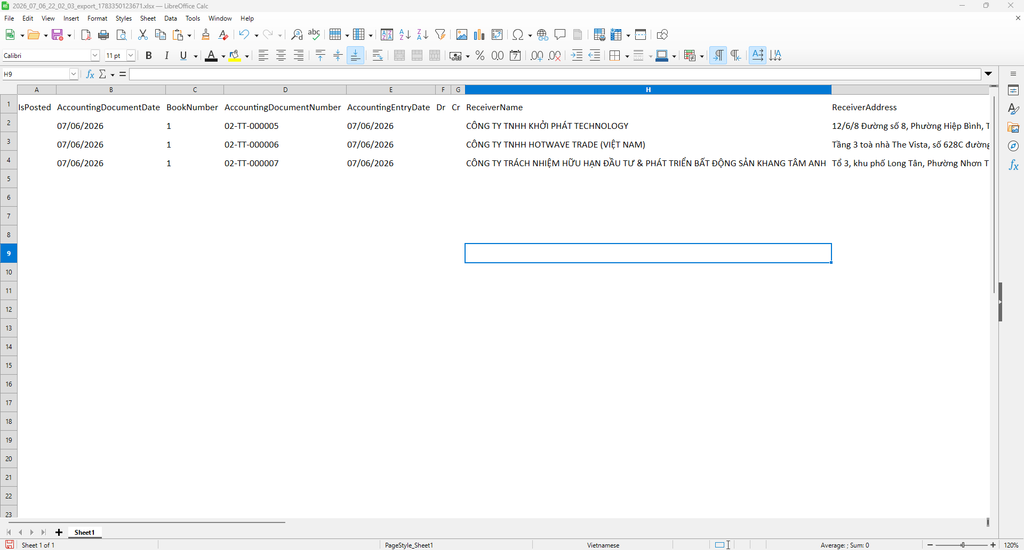Click the Undo arrow icon
Viewport: 1024px width, 550px height.
(244, 35)
